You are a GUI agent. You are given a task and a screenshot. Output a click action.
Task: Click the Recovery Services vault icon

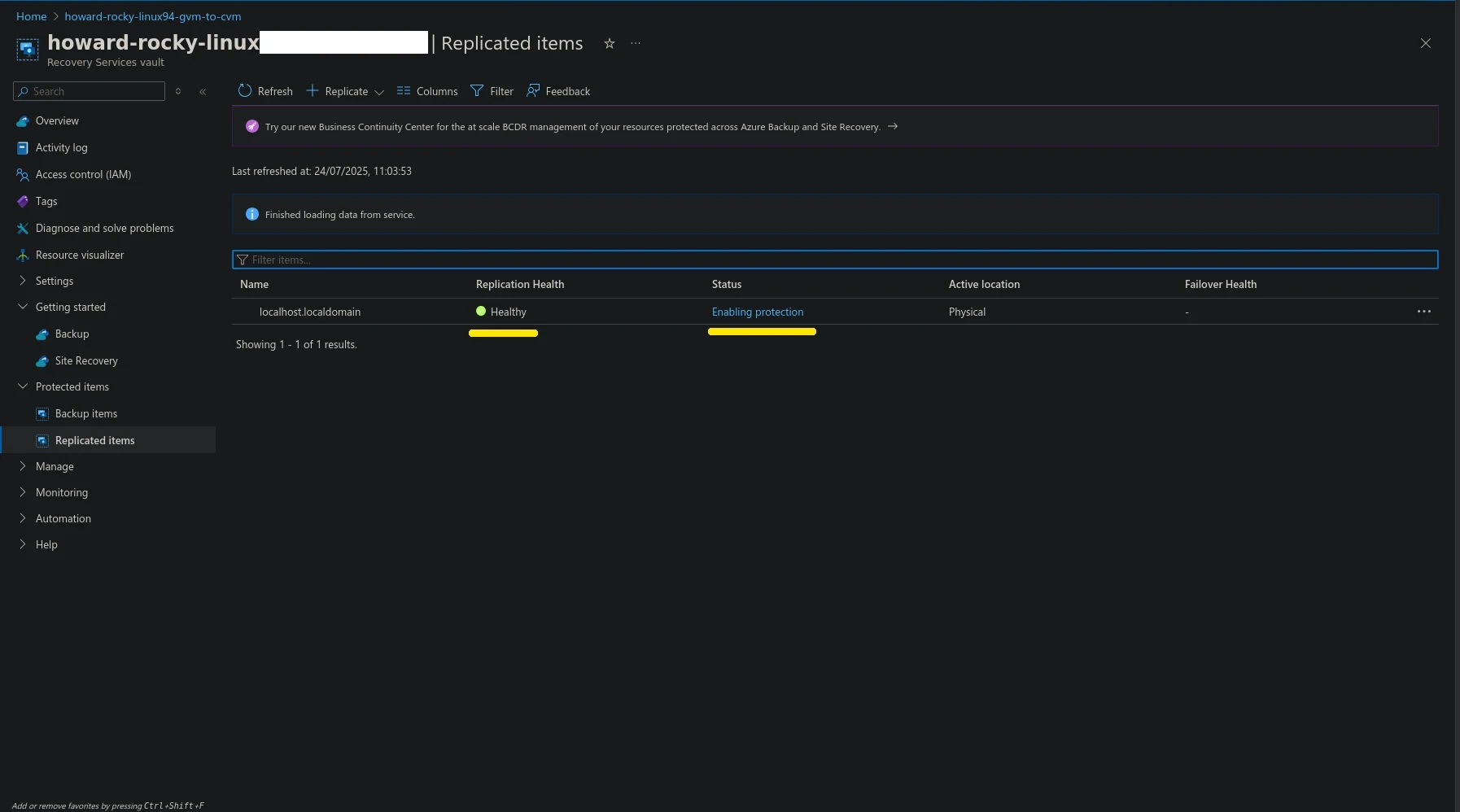coord(27,50)
